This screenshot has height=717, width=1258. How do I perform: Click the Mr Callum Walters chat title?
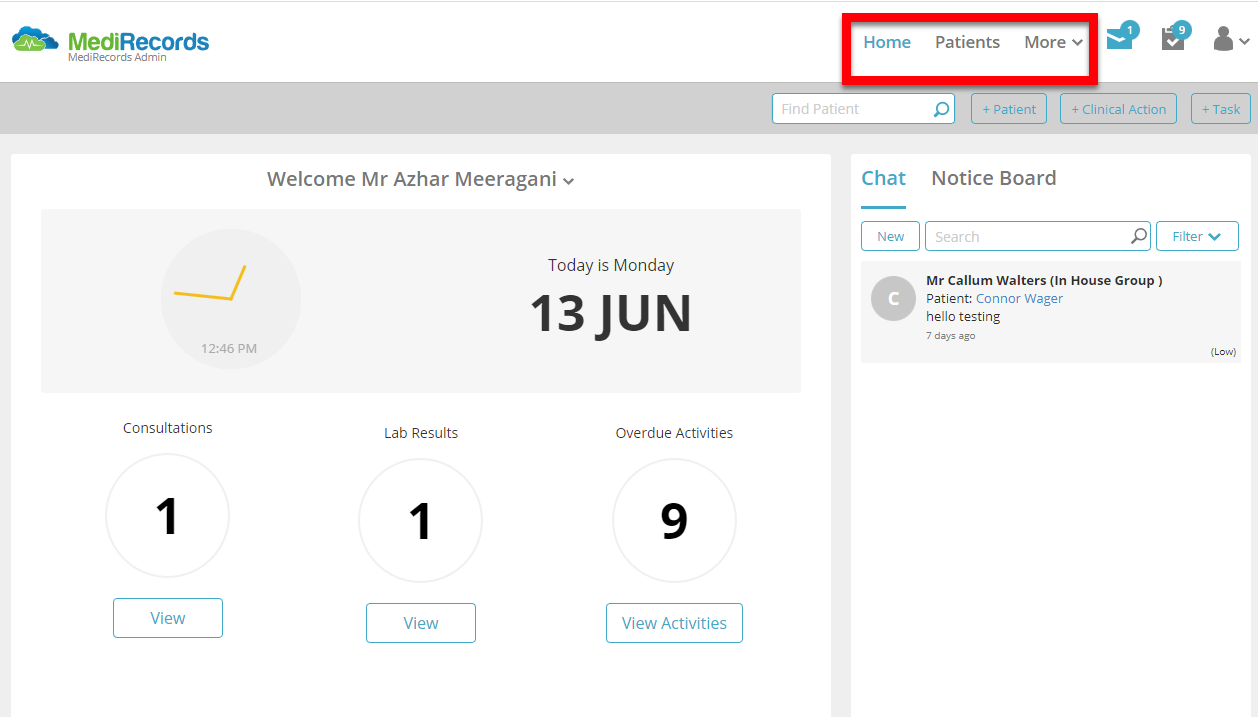tap(1044, 281)
